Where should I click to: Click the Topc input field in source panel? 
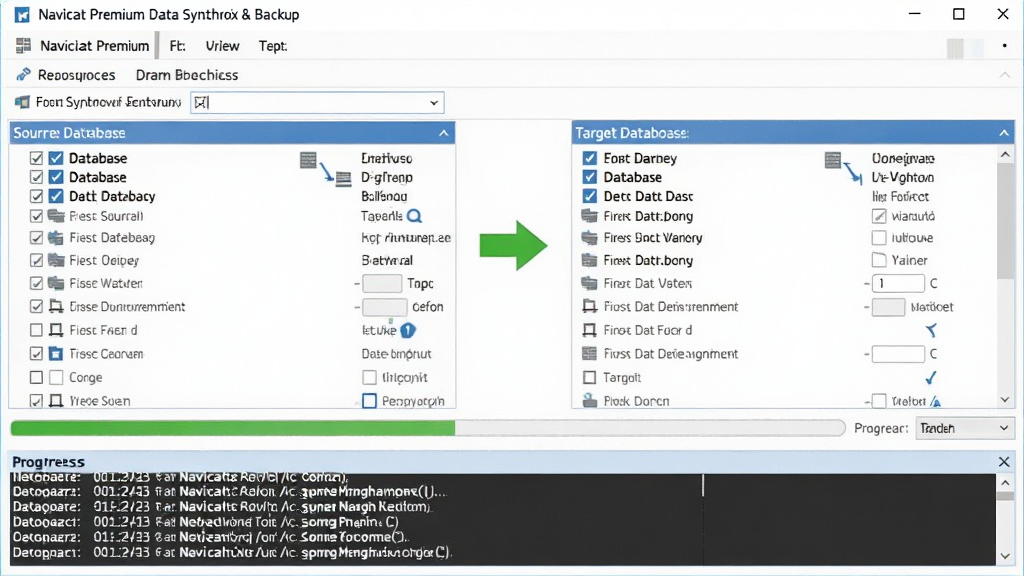click(x=382, y=283)
